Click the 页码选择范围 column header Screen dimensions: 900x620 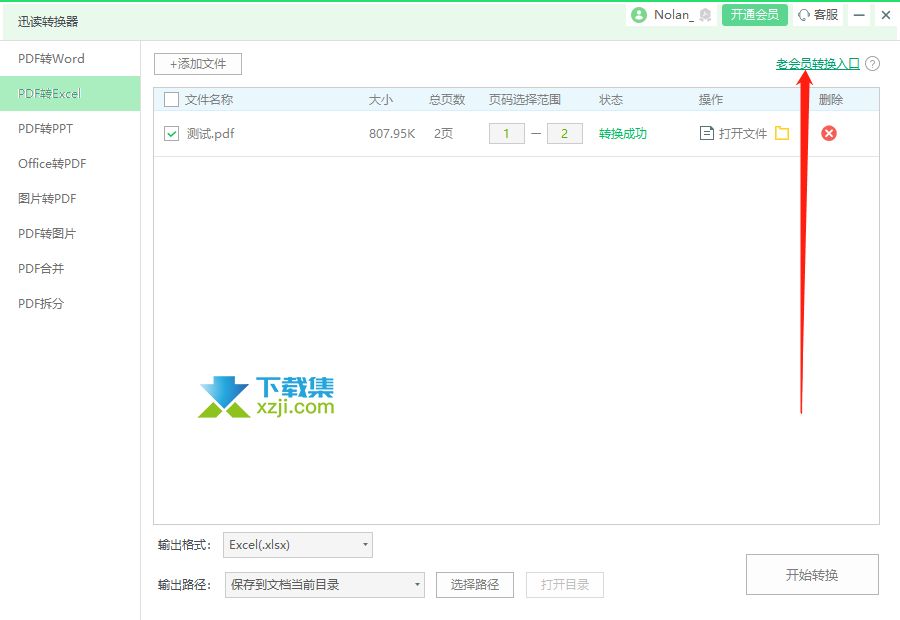(525, 100)
